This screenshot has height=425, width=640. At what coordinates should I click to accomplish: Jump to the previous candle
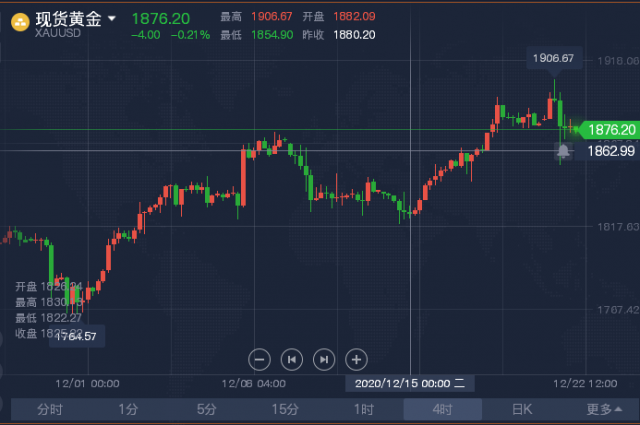click(292, 360)
